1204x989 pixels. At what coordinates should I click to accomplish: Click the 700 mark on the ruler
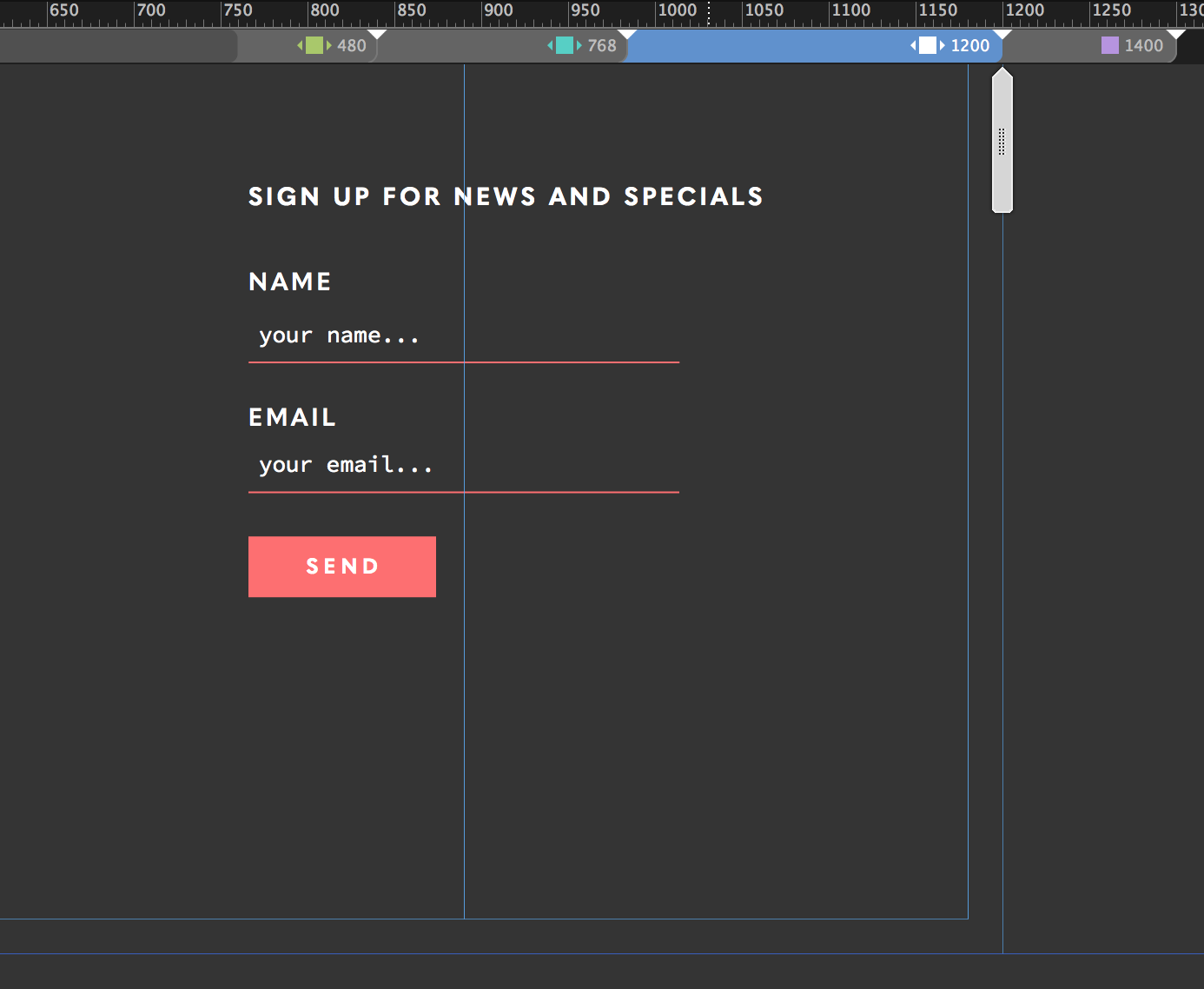coord(151,10)
